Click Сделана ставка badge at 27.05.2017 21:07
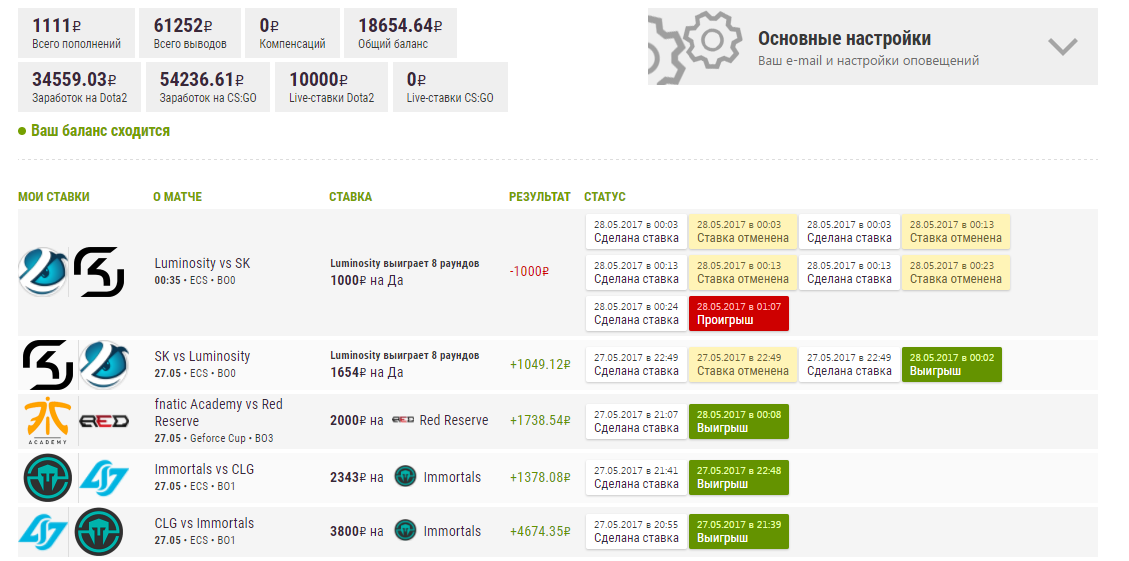 [x=636, y=421]
